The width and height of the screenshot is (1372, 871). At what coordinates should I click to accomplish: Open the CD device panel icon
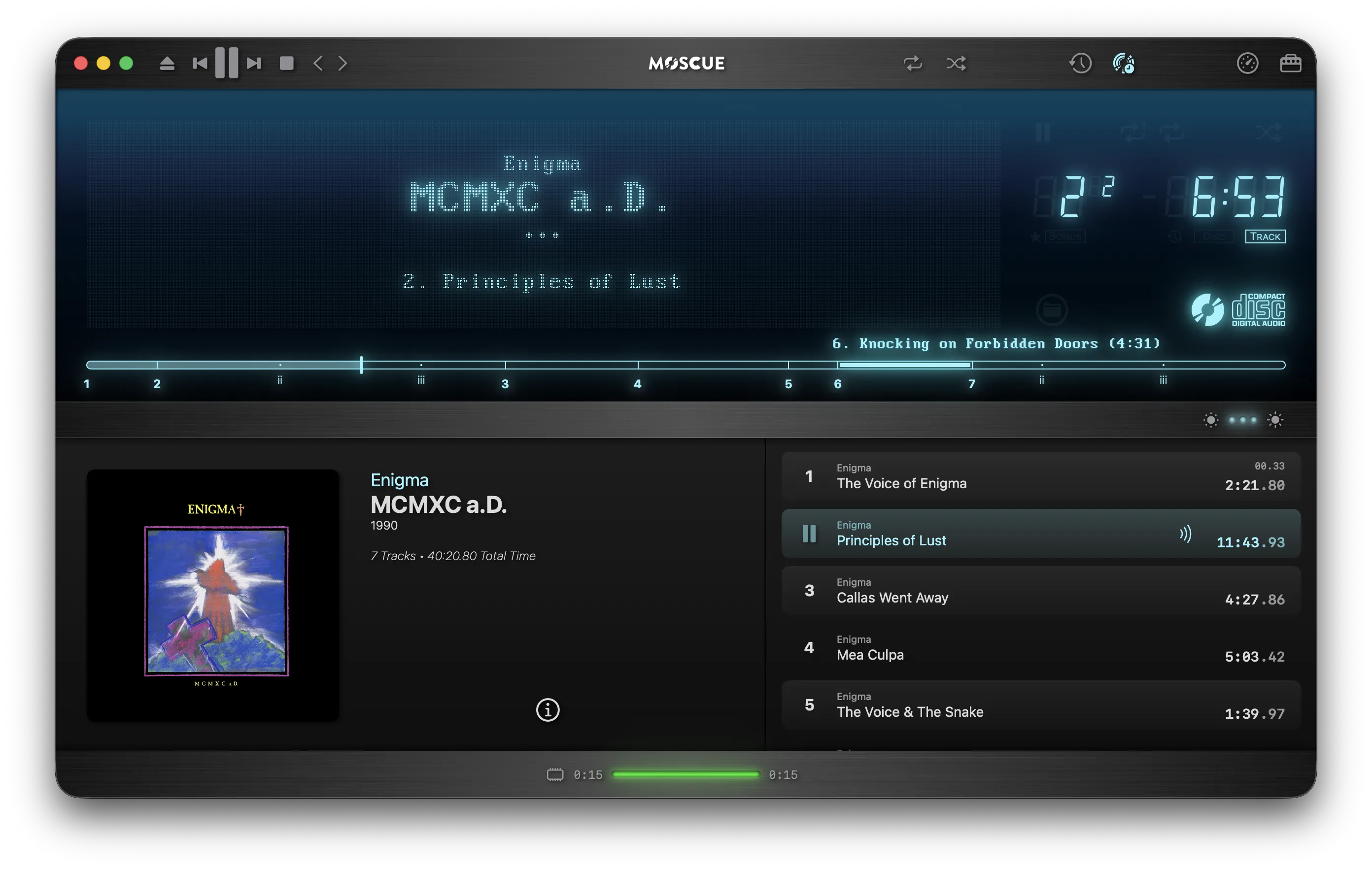point(1292,63)
